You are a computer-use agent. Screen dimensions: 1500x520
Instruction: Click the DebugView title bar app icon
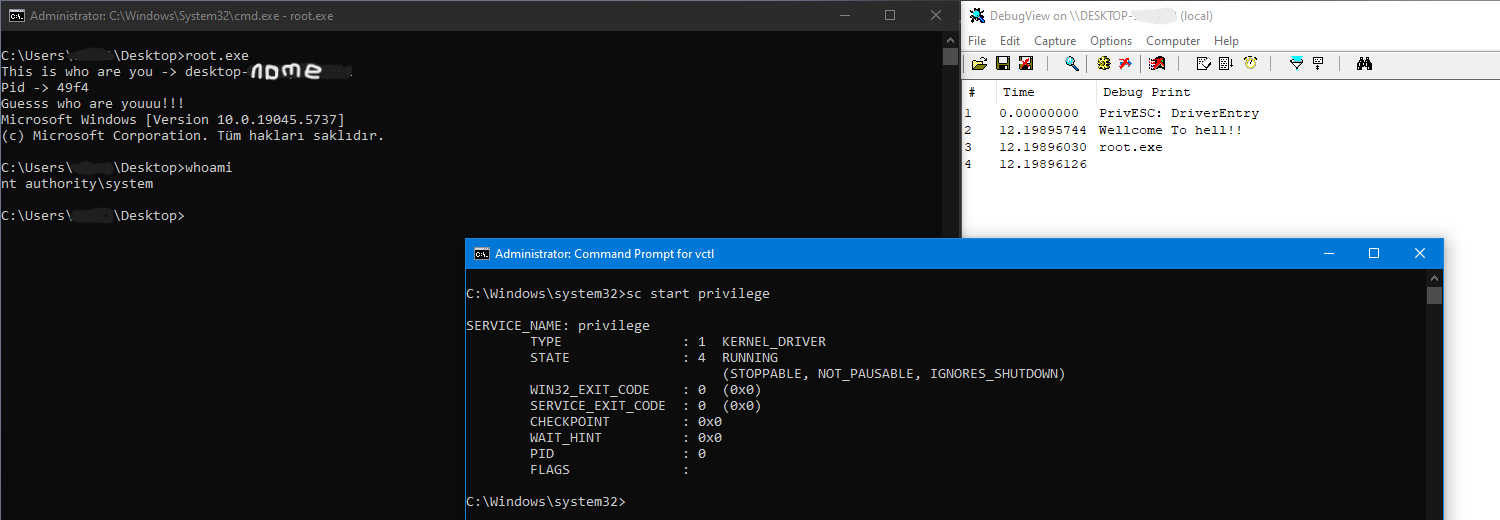(977, 15)
